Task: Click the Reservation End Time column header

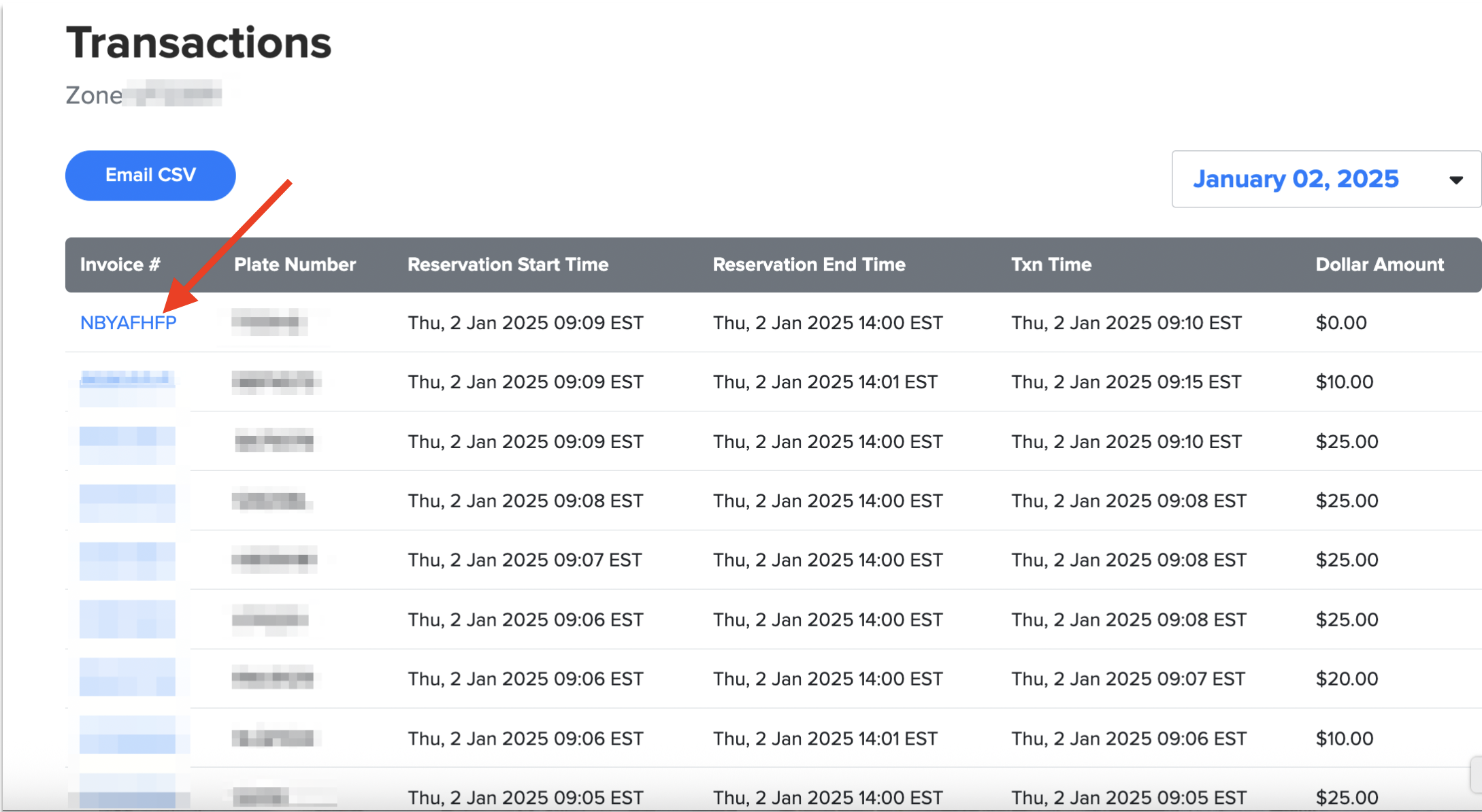Action: (808, 265)
